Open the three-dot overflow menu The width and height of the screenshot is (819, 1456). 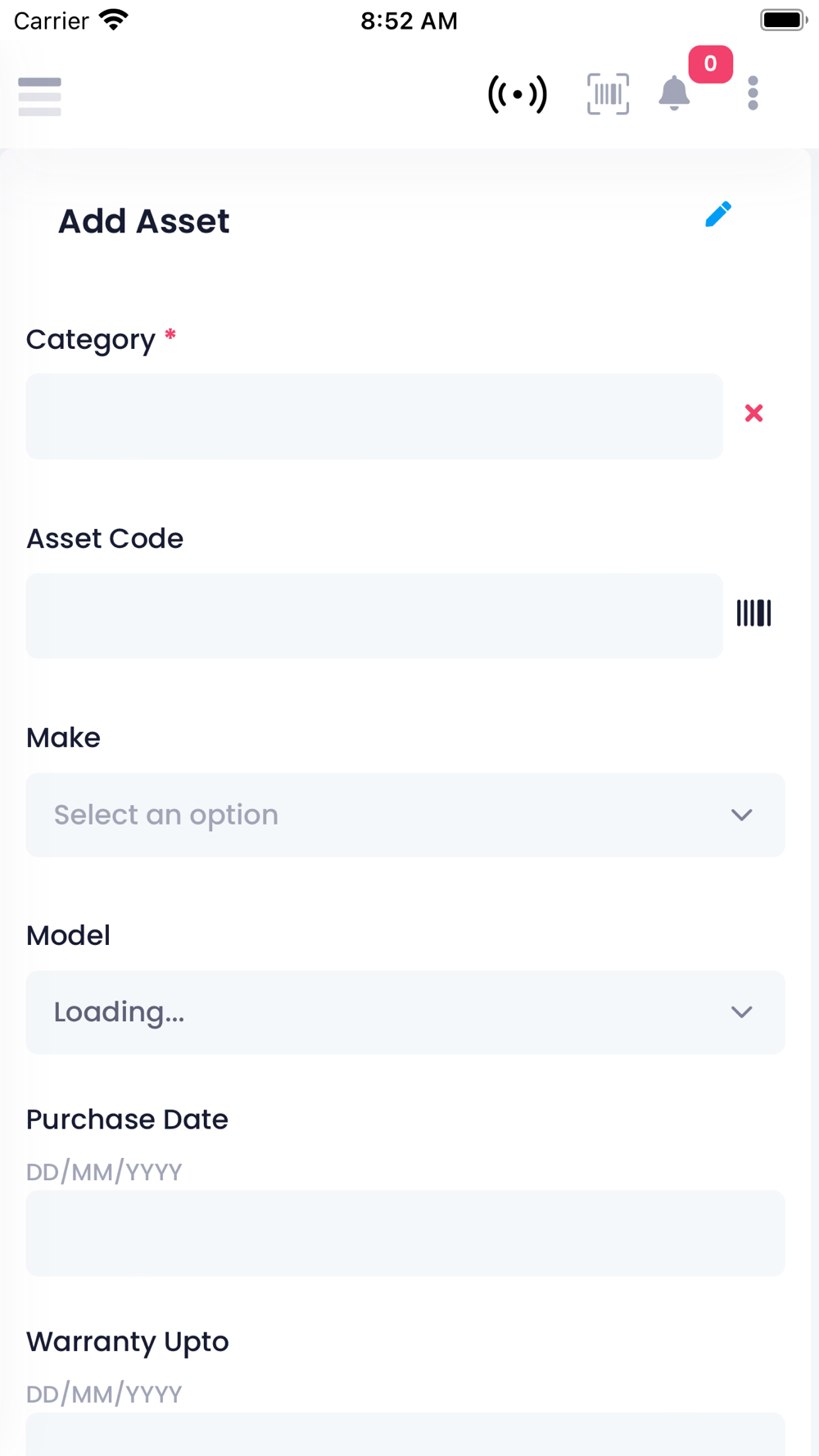click(x=753, y=93)
